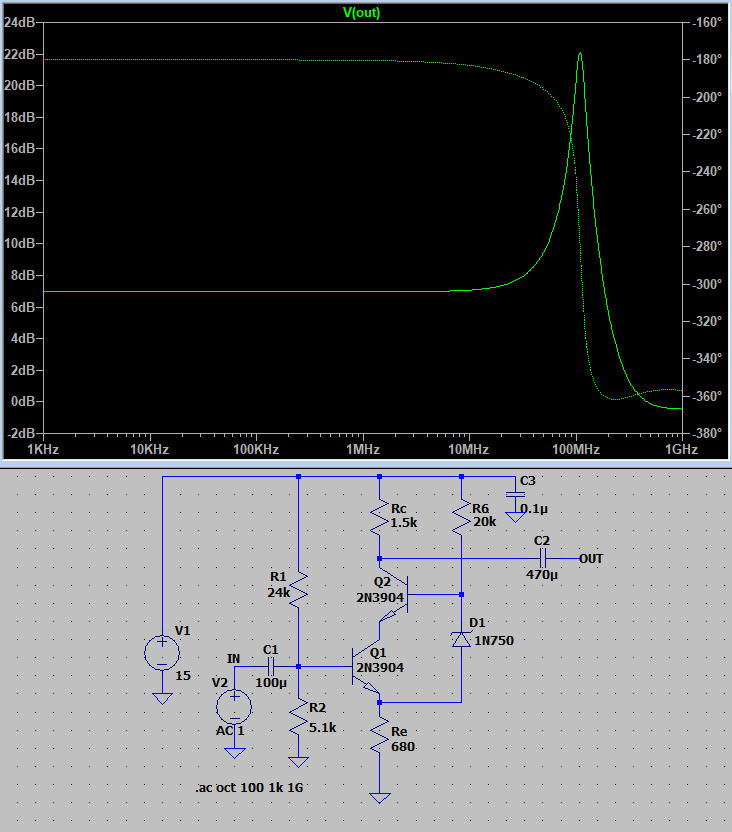The image size is (732, 832).
Task: Click the V2 AC source symbol
Action: [x=234, y=706]
